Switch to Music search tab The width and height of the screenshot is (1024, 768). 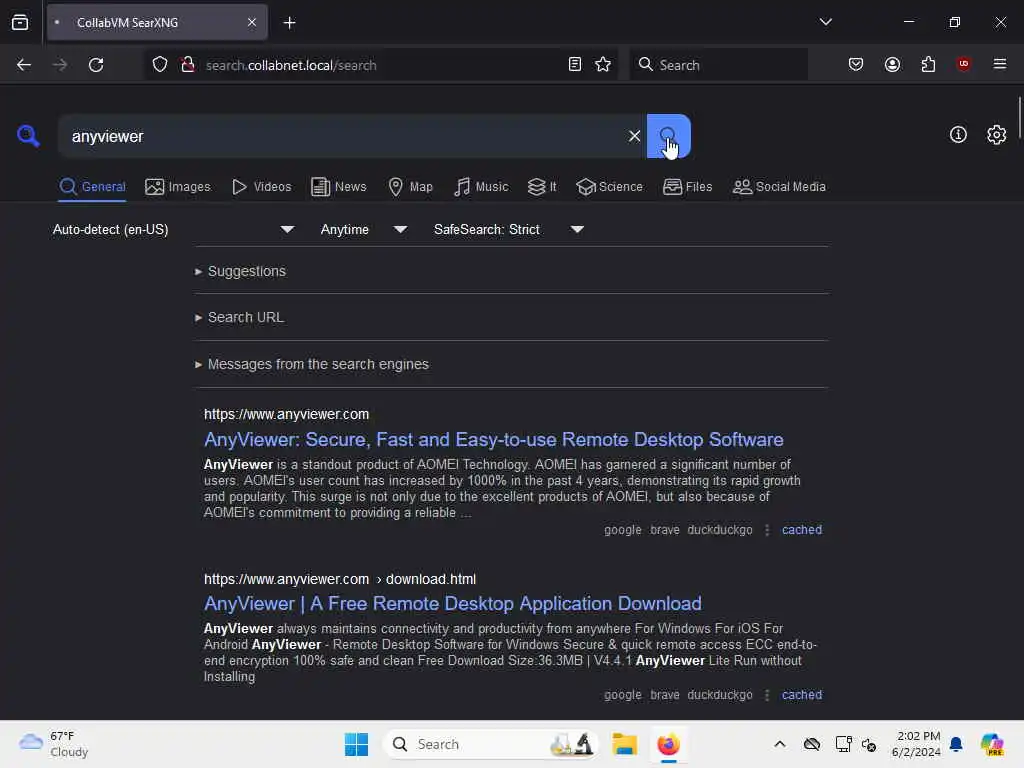pos(481,187)
